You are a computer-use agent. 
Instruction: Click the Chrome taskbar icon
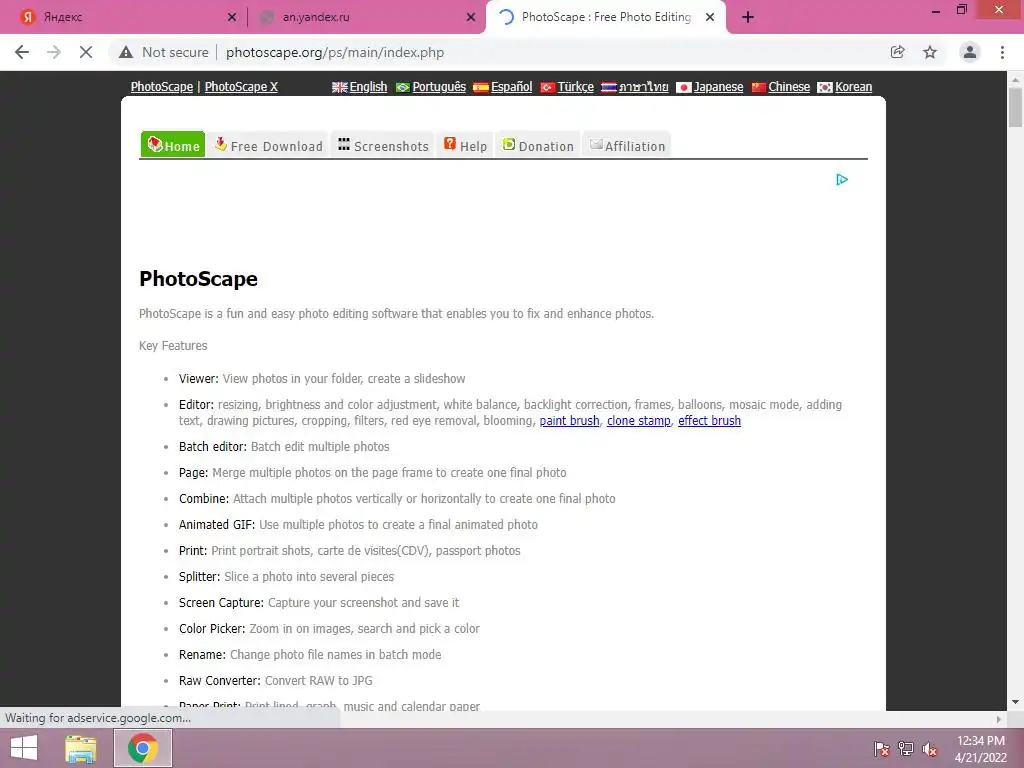[x=143, y=748]
